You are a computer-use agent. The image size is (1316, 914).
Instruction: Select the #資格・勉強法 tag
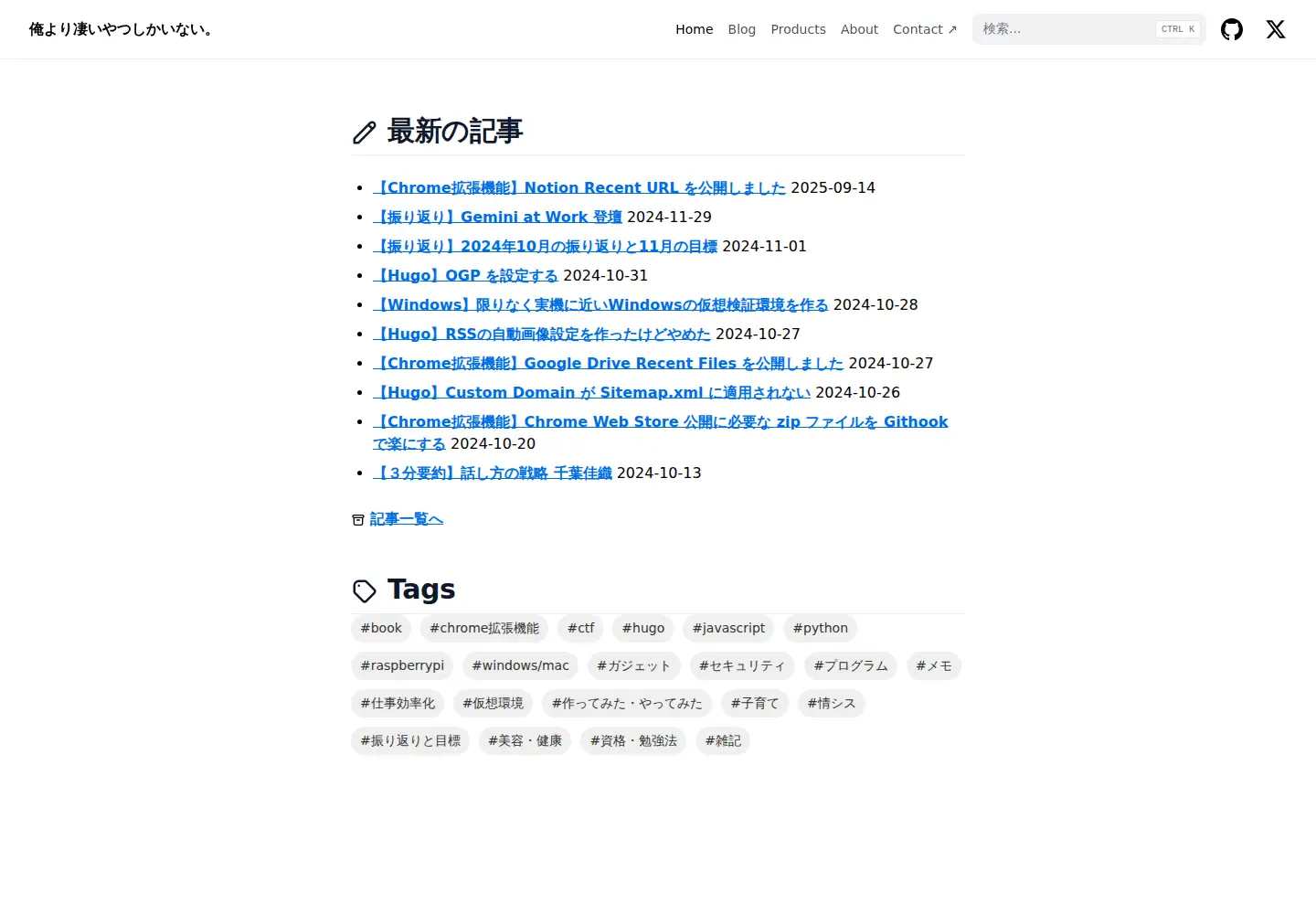click(x=633, y=740)
